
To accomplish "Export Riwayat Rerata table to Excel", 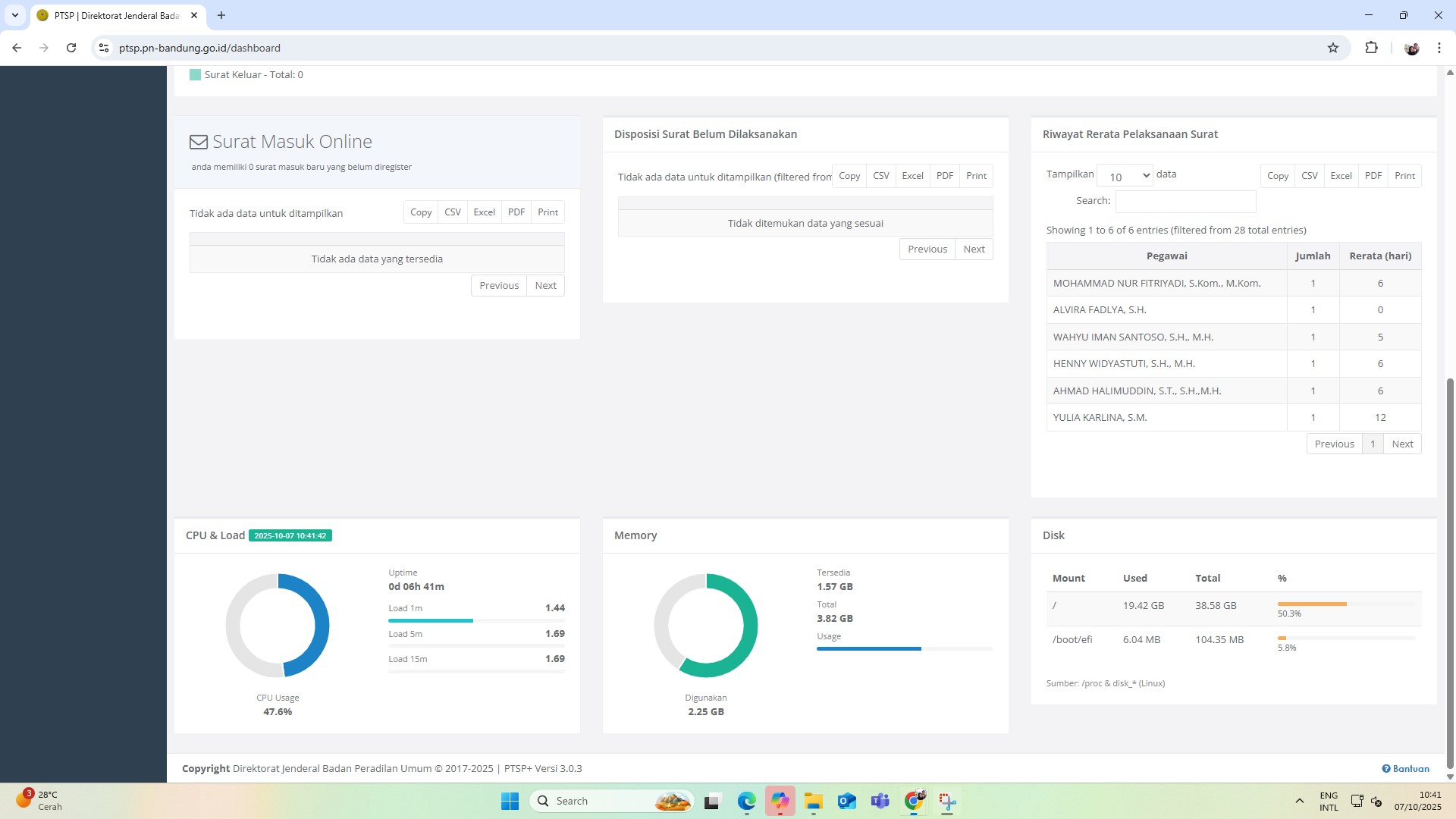I will click(1341, 176).
